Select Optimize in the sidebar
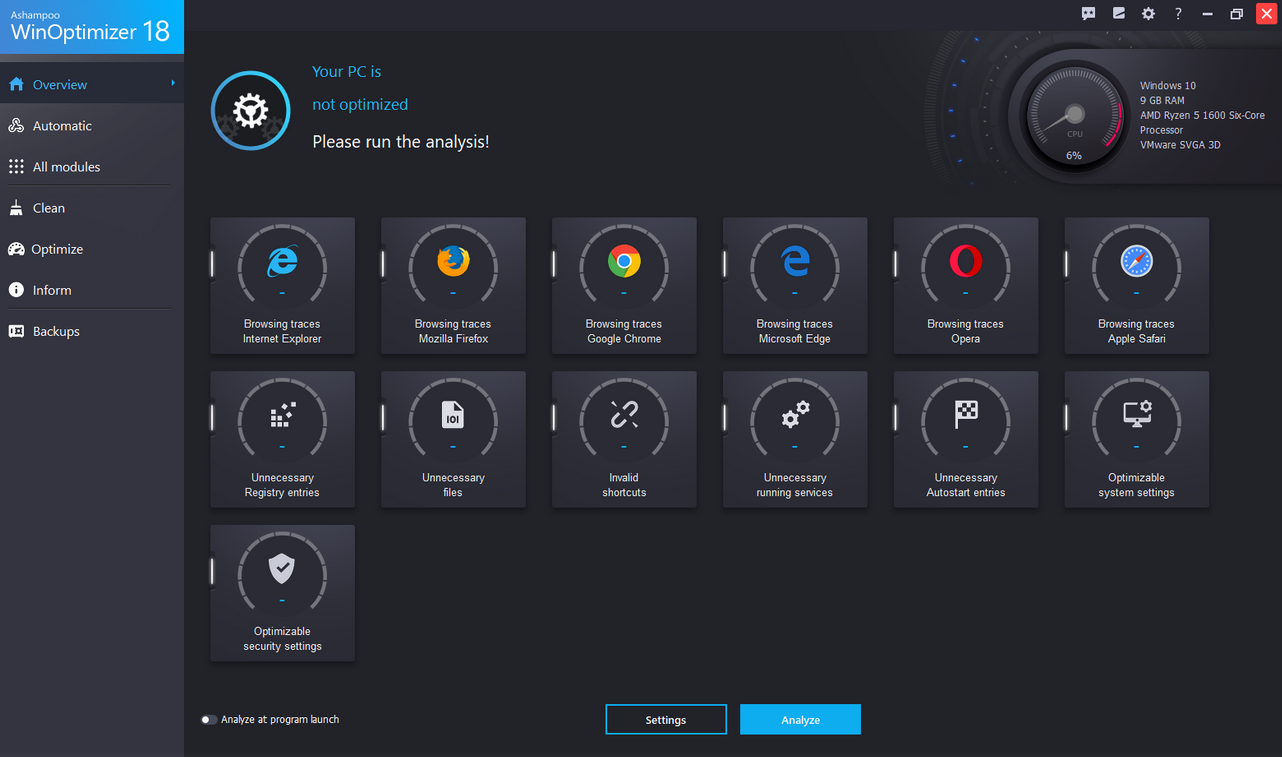 coord(92,249)
